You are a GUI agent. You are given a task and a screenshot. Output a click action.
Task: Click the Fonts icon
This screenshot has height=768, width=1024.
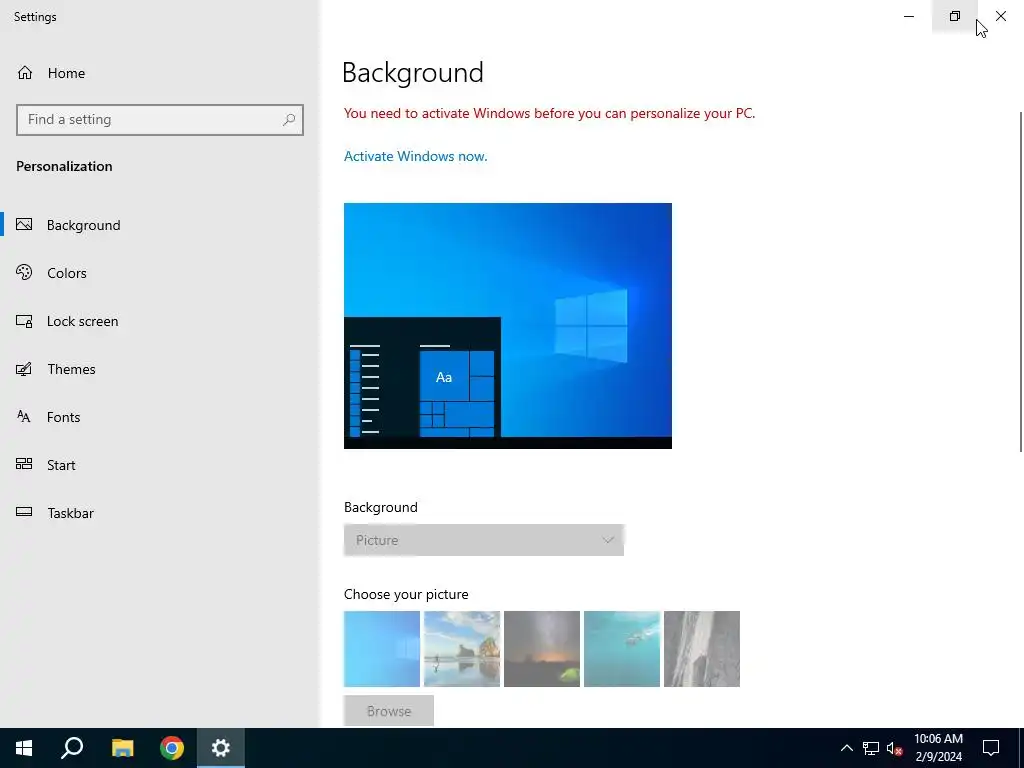pos(24,417)
